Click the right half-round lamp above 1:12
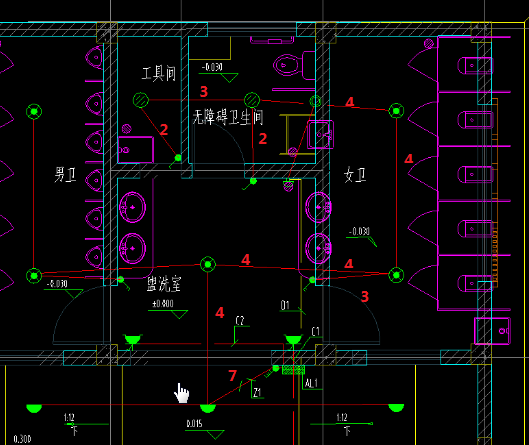 pos(396,408)
